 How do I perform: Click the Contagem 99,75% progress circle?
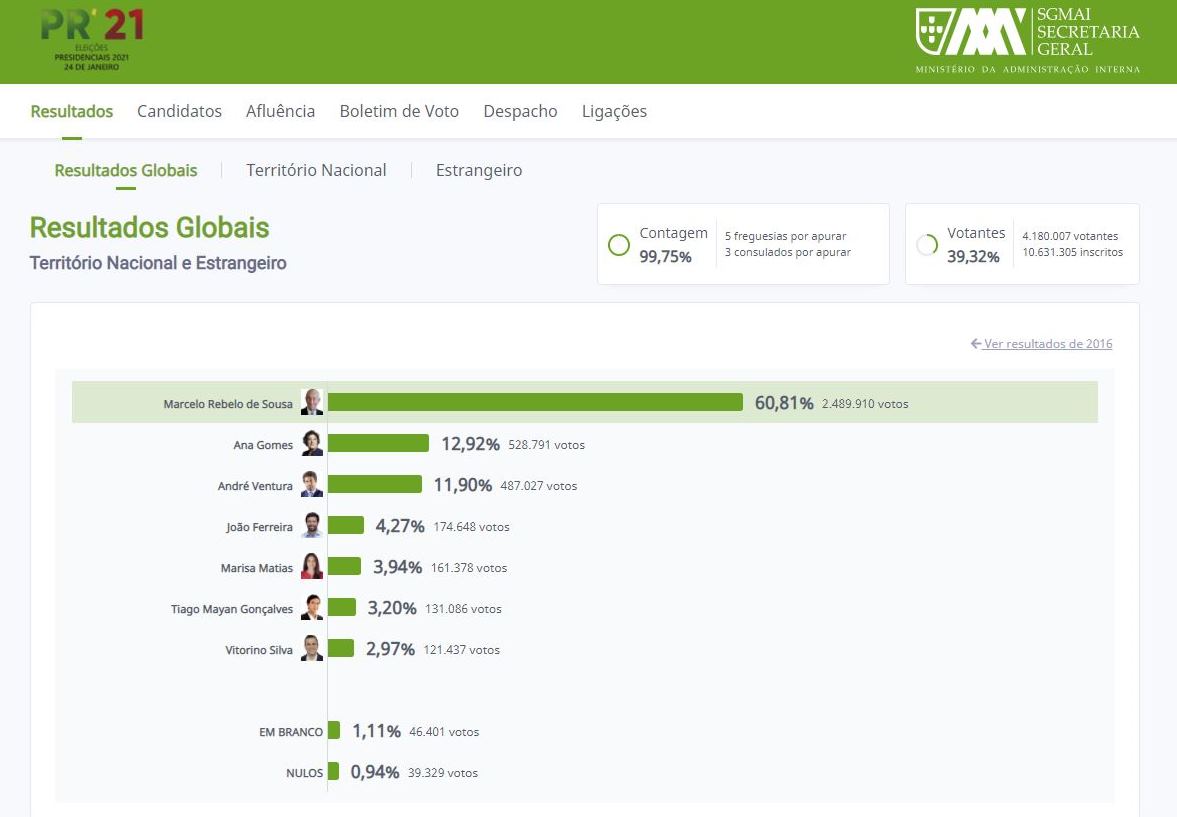click(x=619, y=245)
